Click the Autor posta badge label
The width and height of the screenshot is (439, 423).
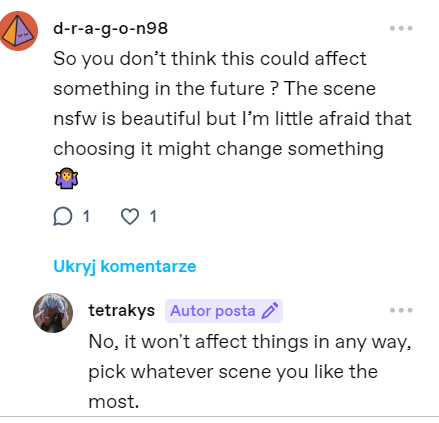(x=213, y=311)
